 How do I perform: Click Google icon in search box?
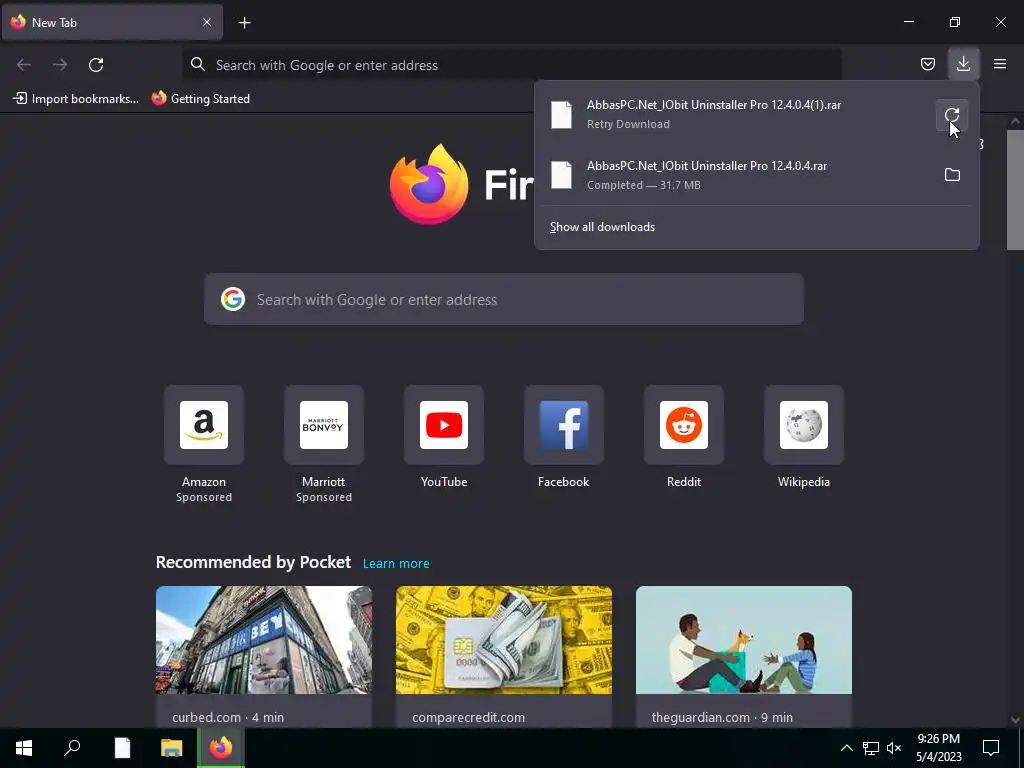[x=232, y=299]
